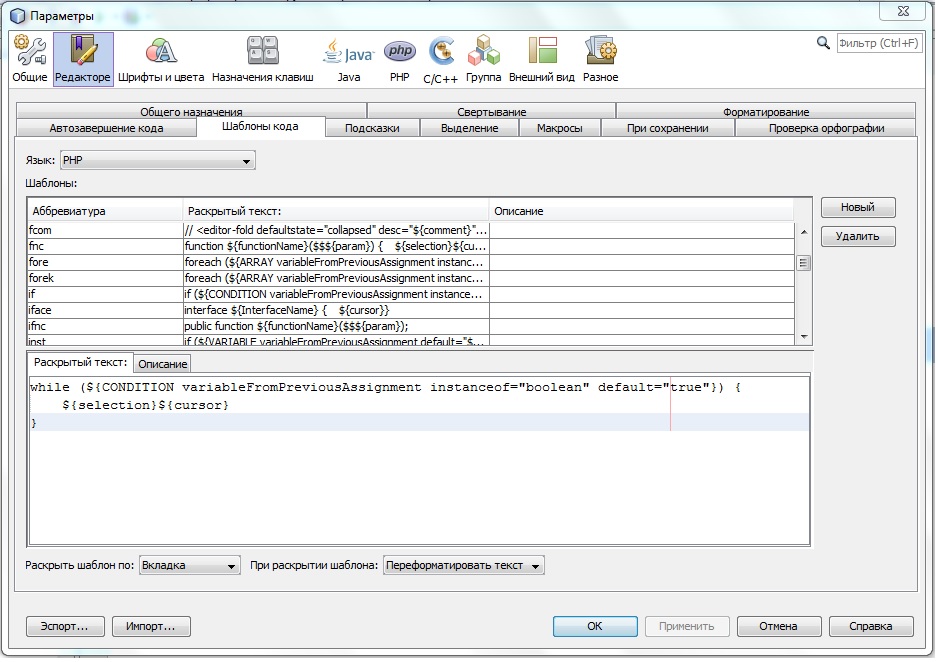Image resolution: width=938 pixels, height=662 pixels.
Task: Close the Параметры dialog window
Action: coord(904,11)
